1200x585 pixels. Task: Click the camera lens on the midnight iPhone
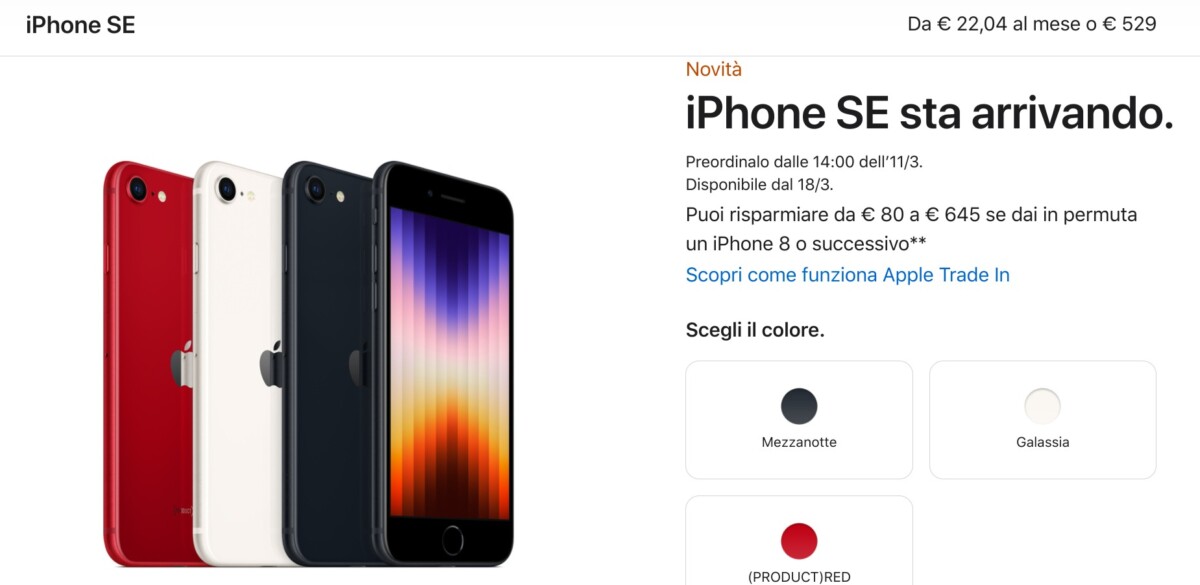pos(316,188)
